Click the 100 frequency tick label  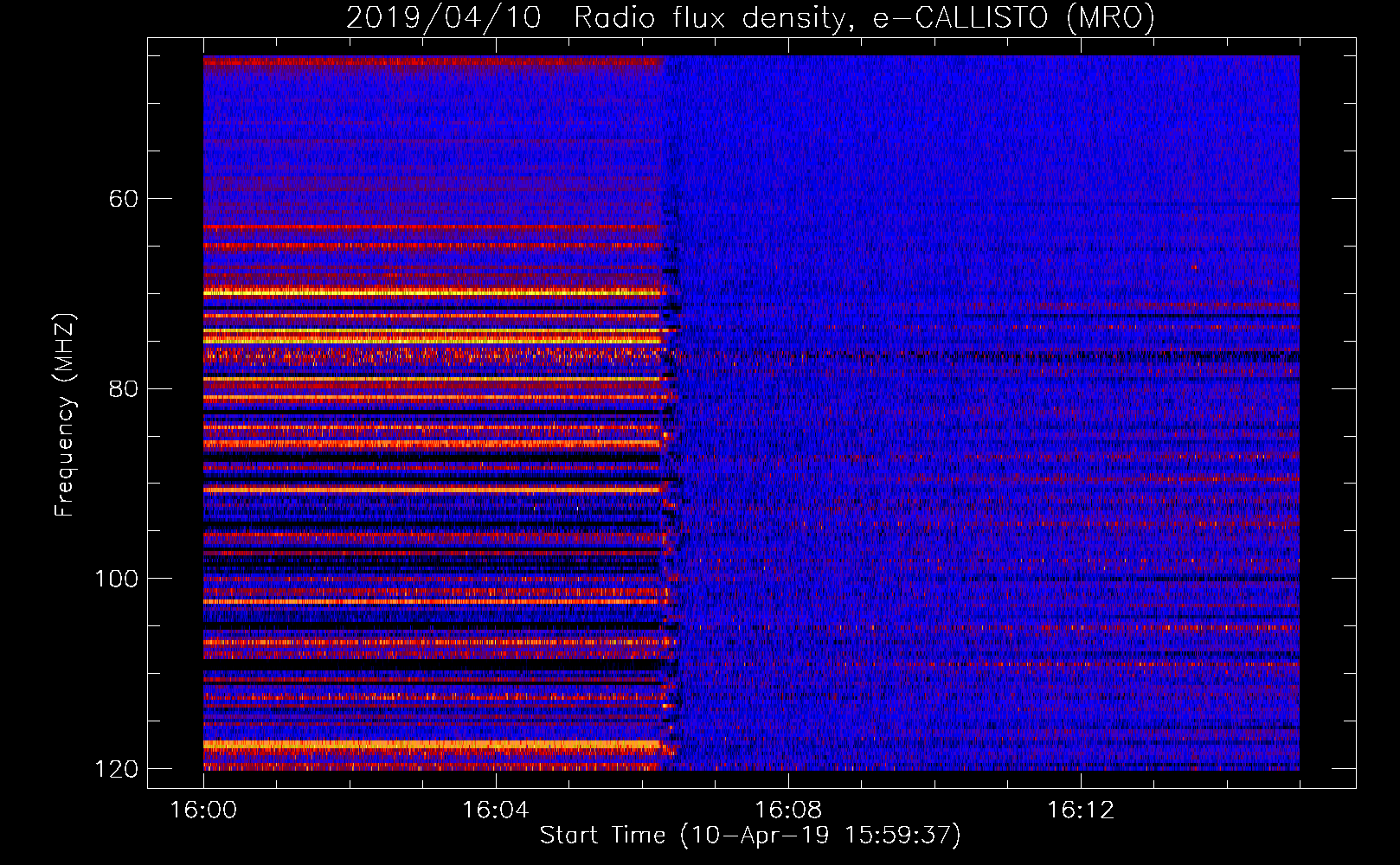[116, 579]
